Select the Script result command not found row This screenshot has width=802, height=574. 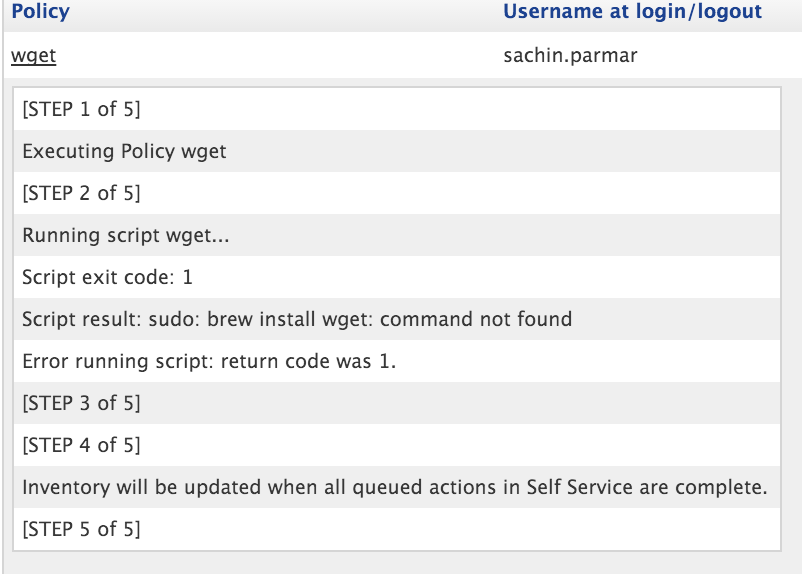[x=397, y=319]
